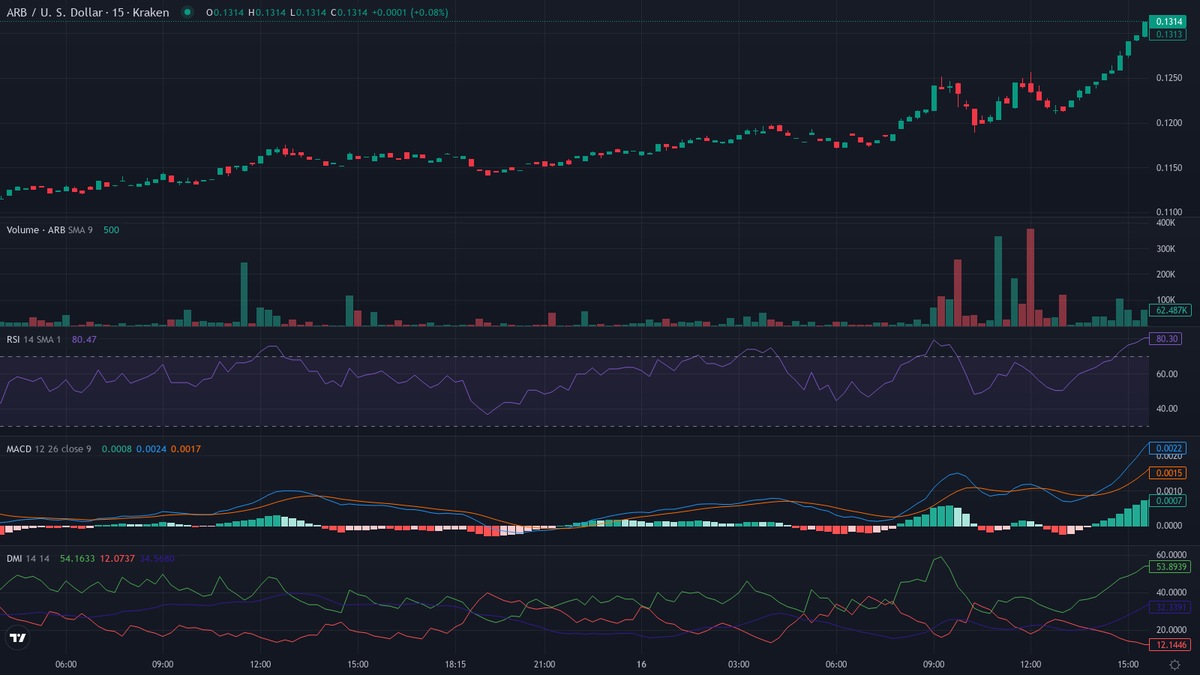Click the RSI value label 80.30
The height and width of the screenshot is (675, 1200).
pos(1168,339)
